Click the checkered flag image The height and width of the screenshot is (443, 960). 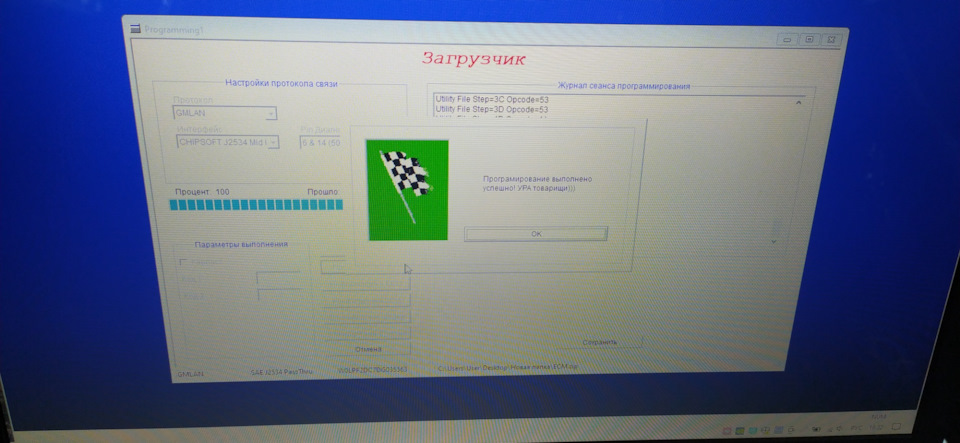(407, 190)
